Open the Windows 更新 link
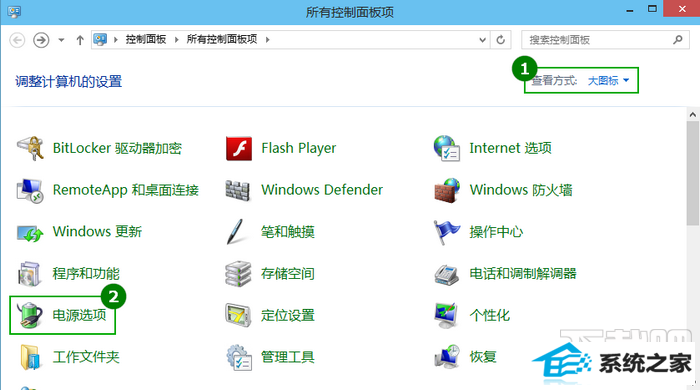This screenshot has width=700, height=390. (x=97, y=232)
